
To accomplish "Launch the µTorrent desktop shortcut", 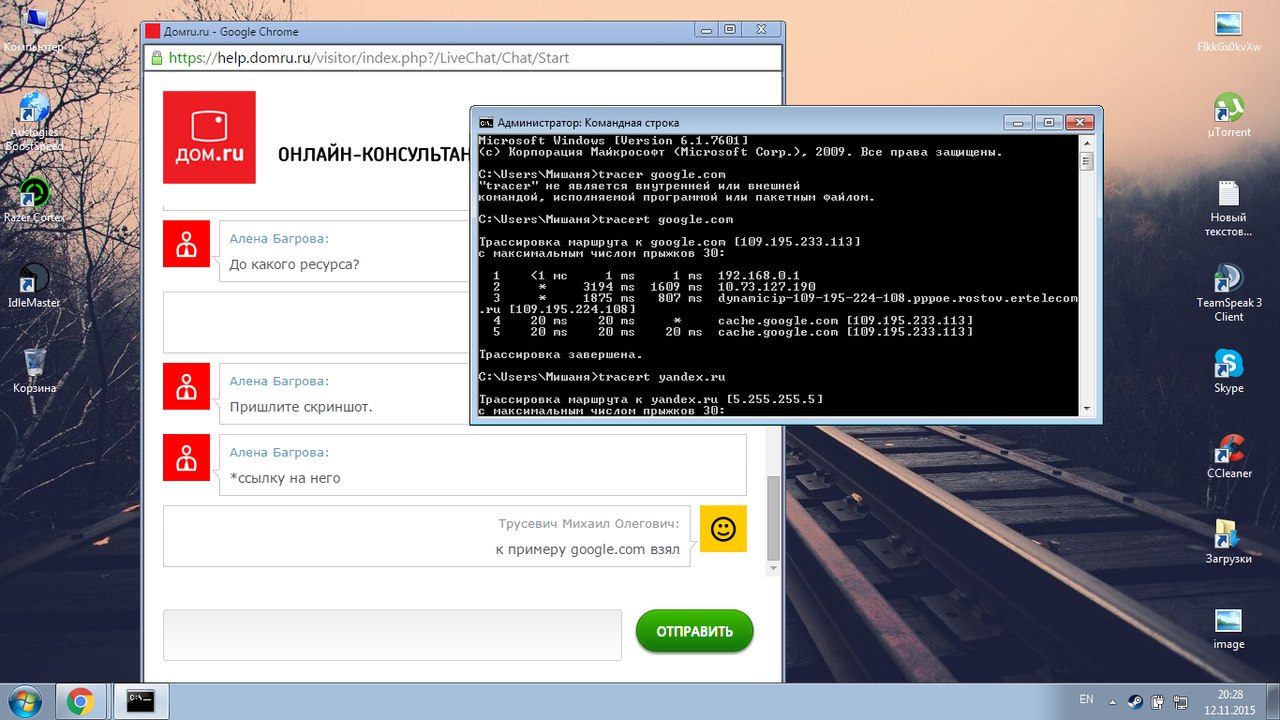I will pos(1228,115).
